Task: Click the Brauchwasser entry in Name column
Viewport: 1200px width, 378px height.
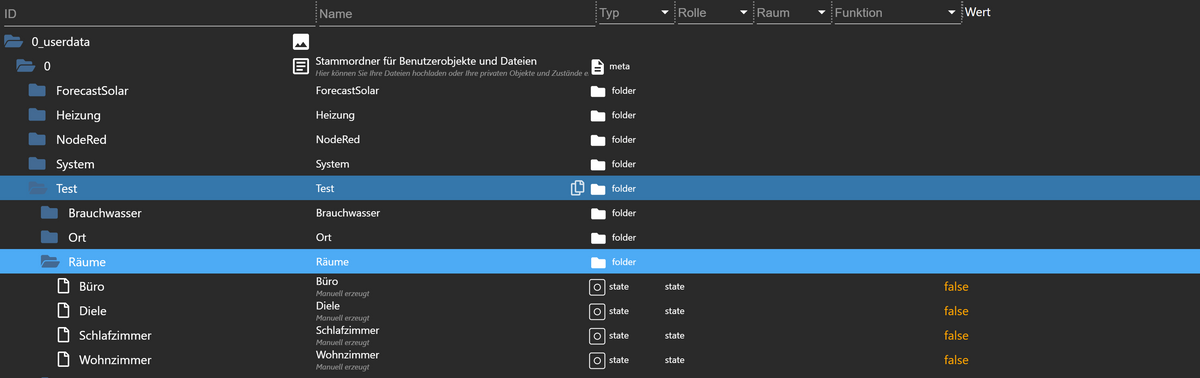Action: pyautogui.click(x=348, y=213)
